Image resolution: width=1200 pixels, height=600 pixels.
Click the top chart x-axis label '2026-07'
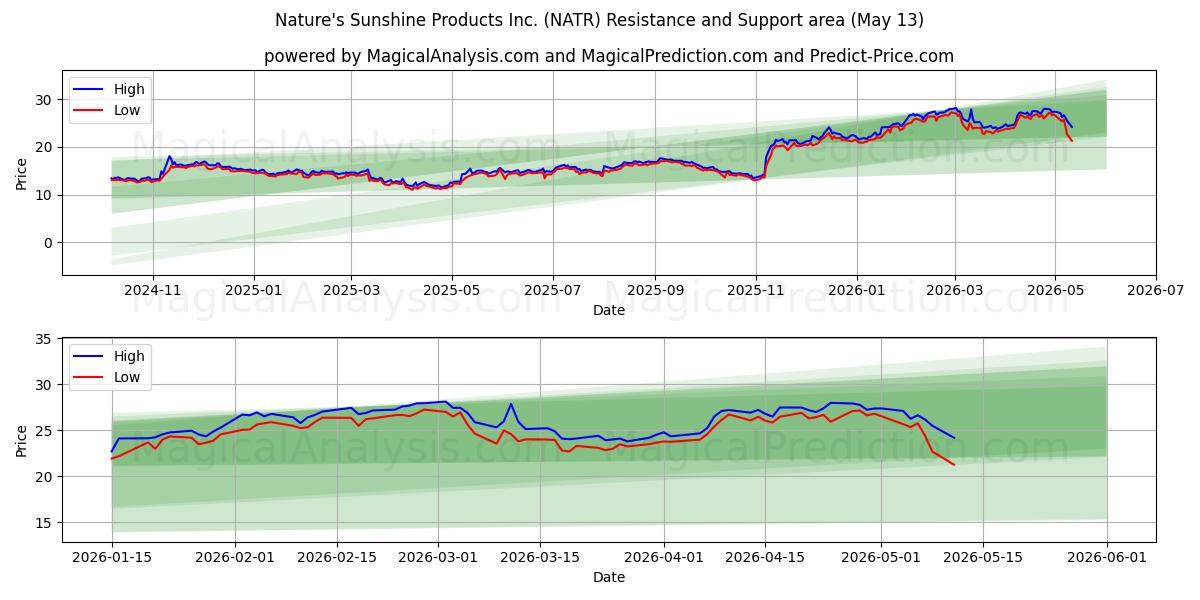coord(1156,290)
